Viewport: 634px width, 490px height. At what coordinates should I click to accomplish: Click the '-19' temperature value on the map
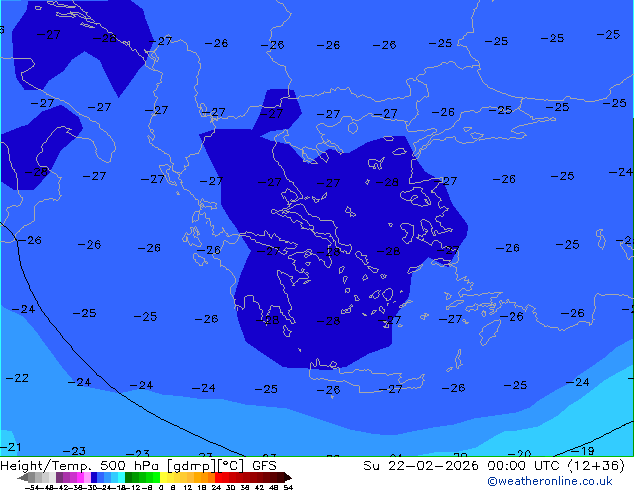[x=582, y=451]
